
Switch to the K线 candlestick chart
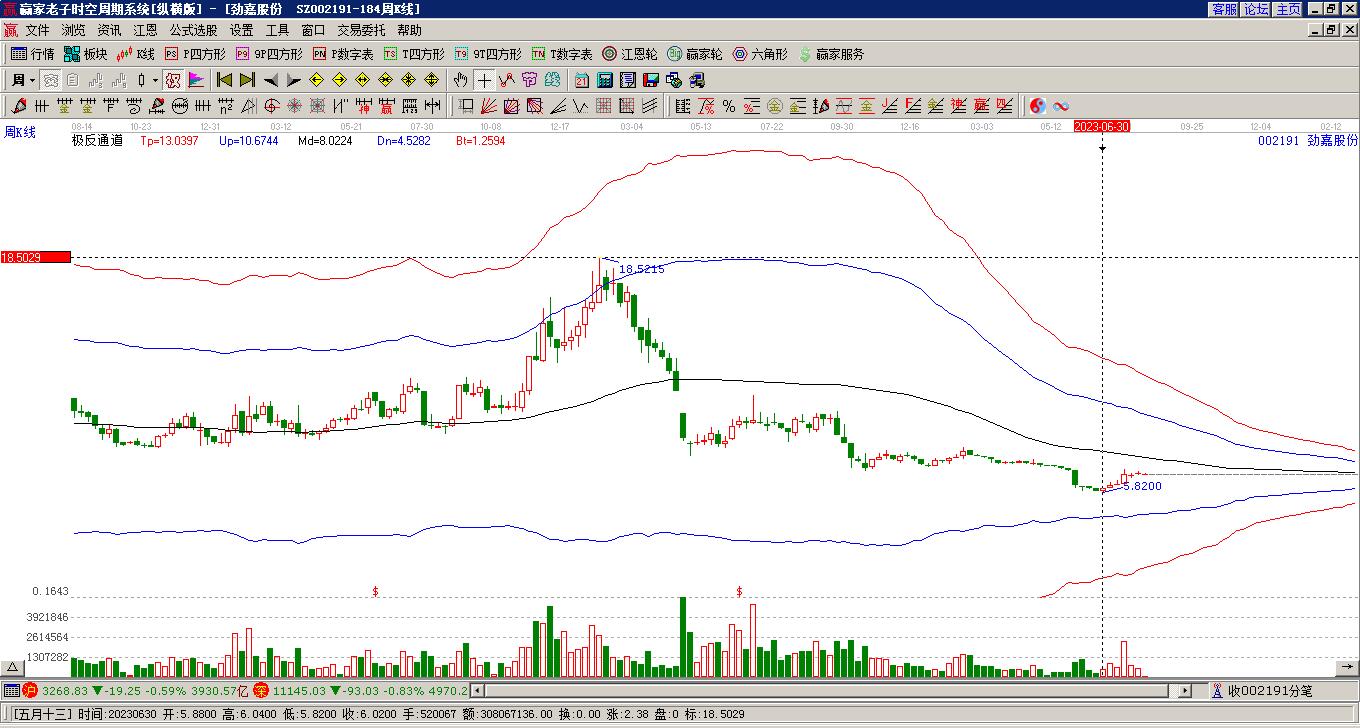tap(136, 54)
